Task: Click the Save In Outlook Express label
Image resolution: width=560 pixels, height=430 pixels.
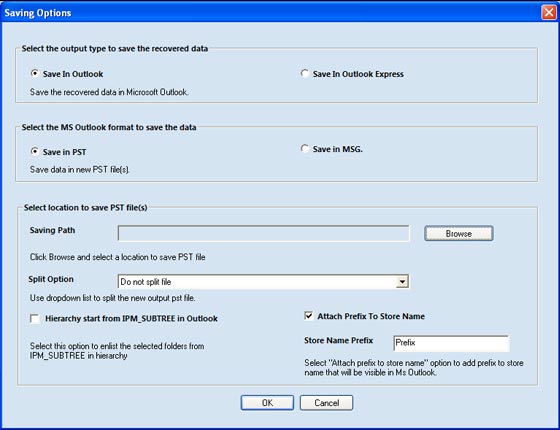Action: (358, 74)
